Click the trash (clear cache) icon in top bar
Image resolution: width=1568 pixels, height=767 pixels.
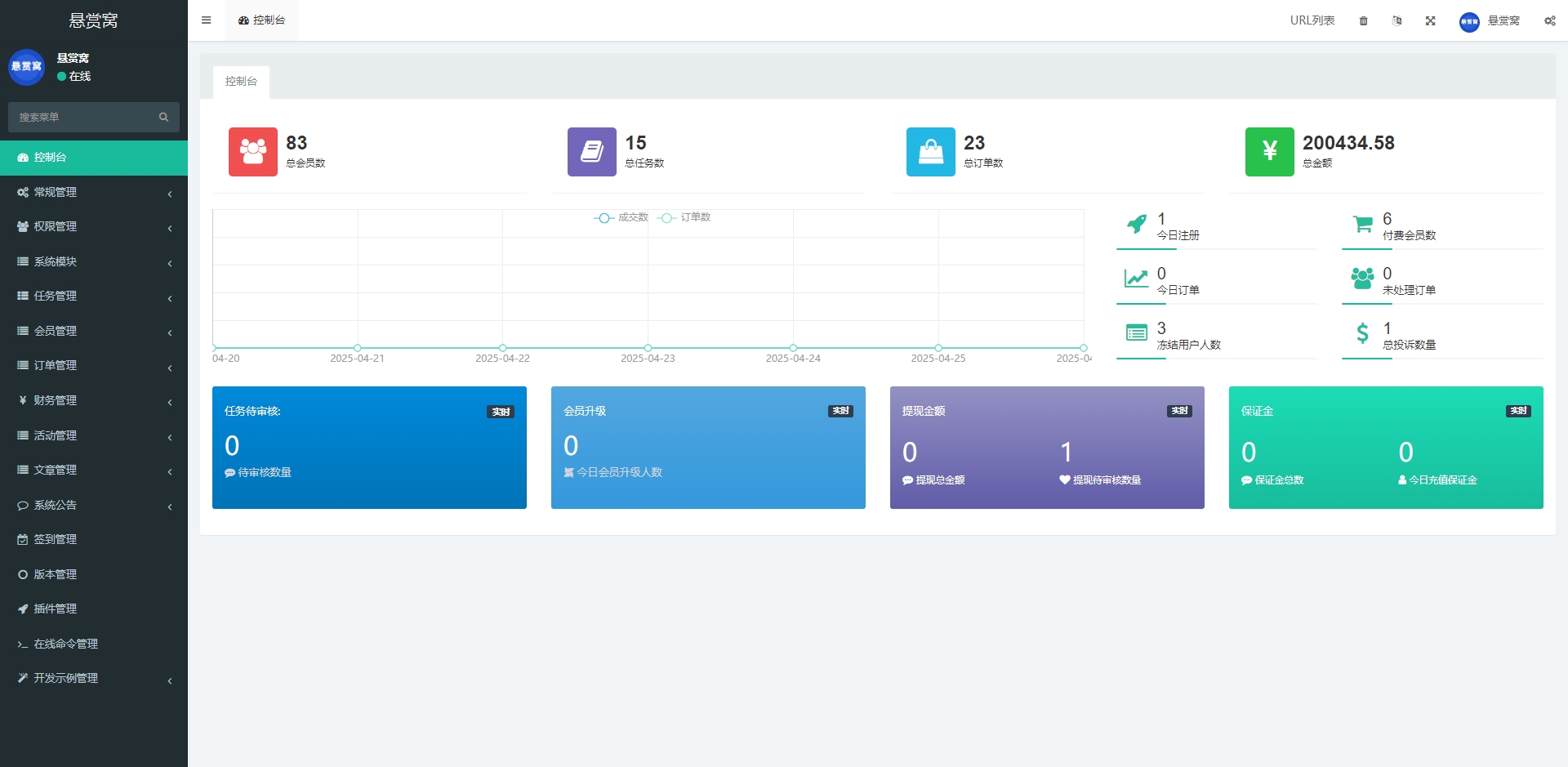(x=1363, y=21)
